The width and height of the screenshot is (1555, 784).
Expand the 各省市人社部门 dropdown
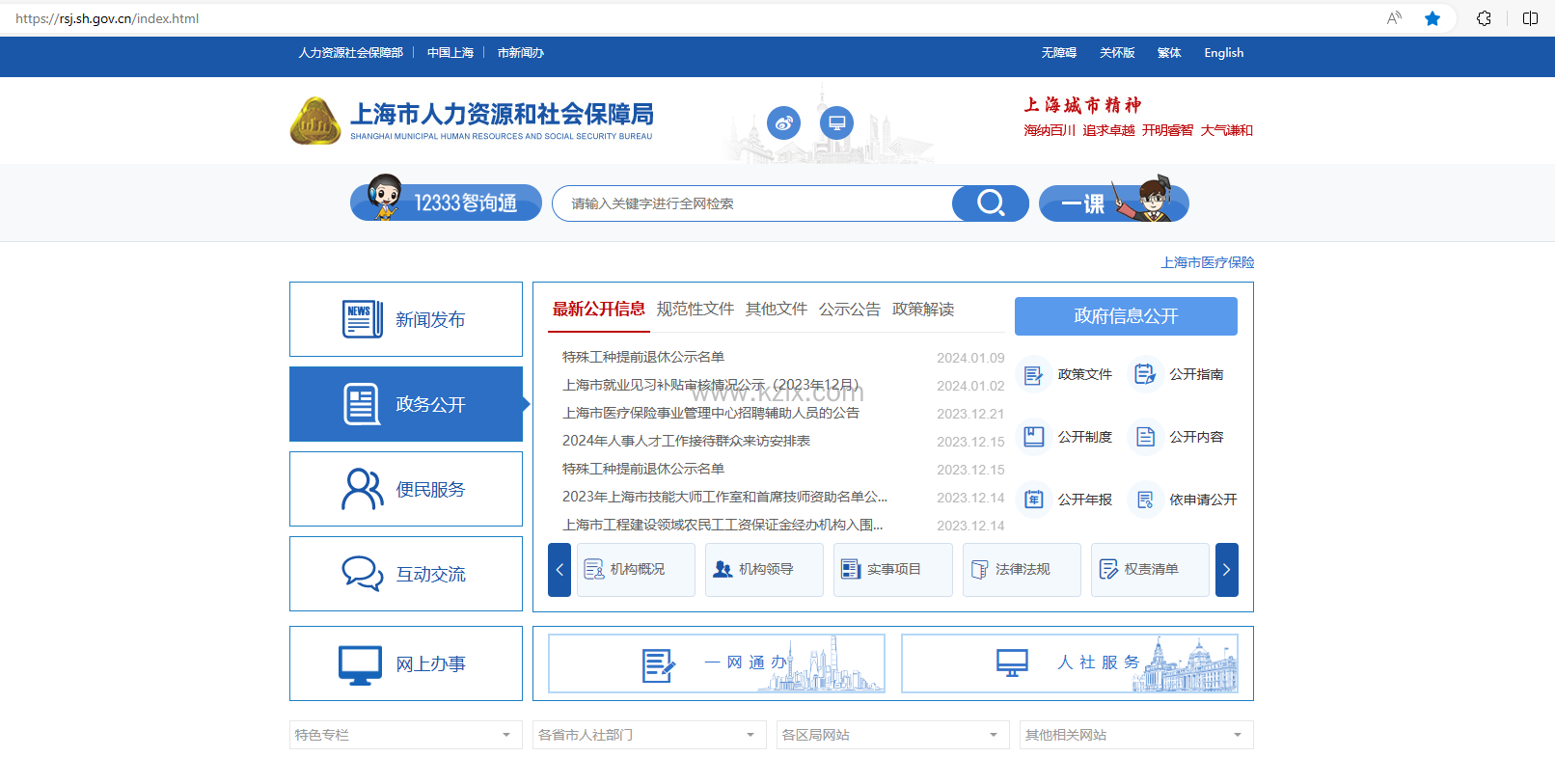(x=648, y=735)
